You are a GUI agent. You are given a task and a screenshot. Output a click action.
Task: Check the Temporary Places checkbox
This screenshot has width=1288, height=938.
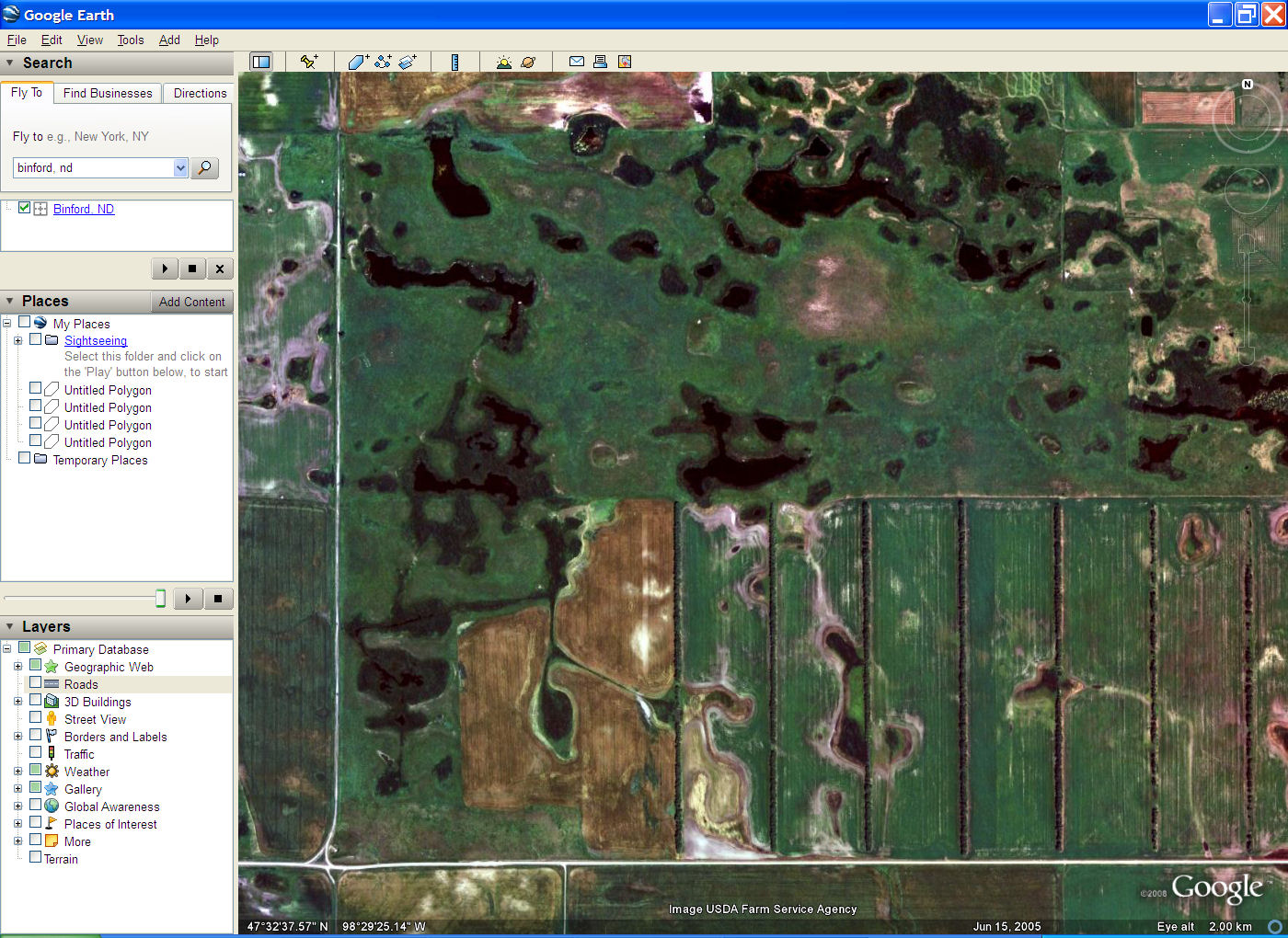click(24, 458)
